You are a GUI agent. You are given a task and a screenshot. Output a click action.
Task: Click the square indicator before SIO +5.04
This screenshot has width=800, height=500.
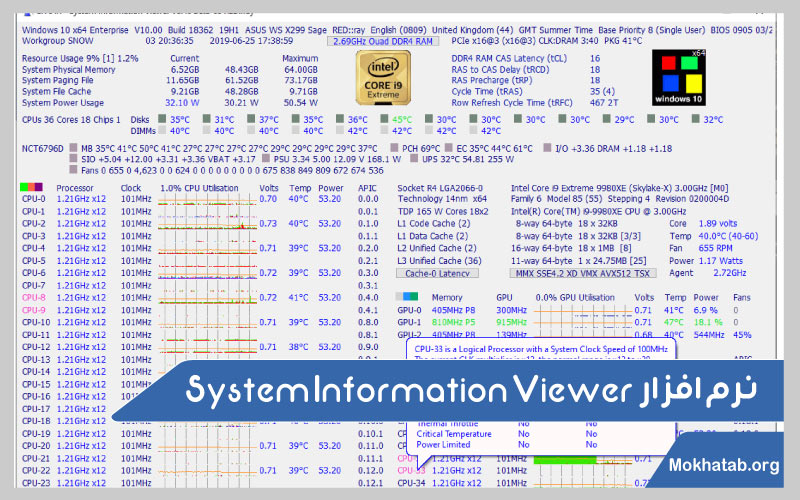pos(73,159)
